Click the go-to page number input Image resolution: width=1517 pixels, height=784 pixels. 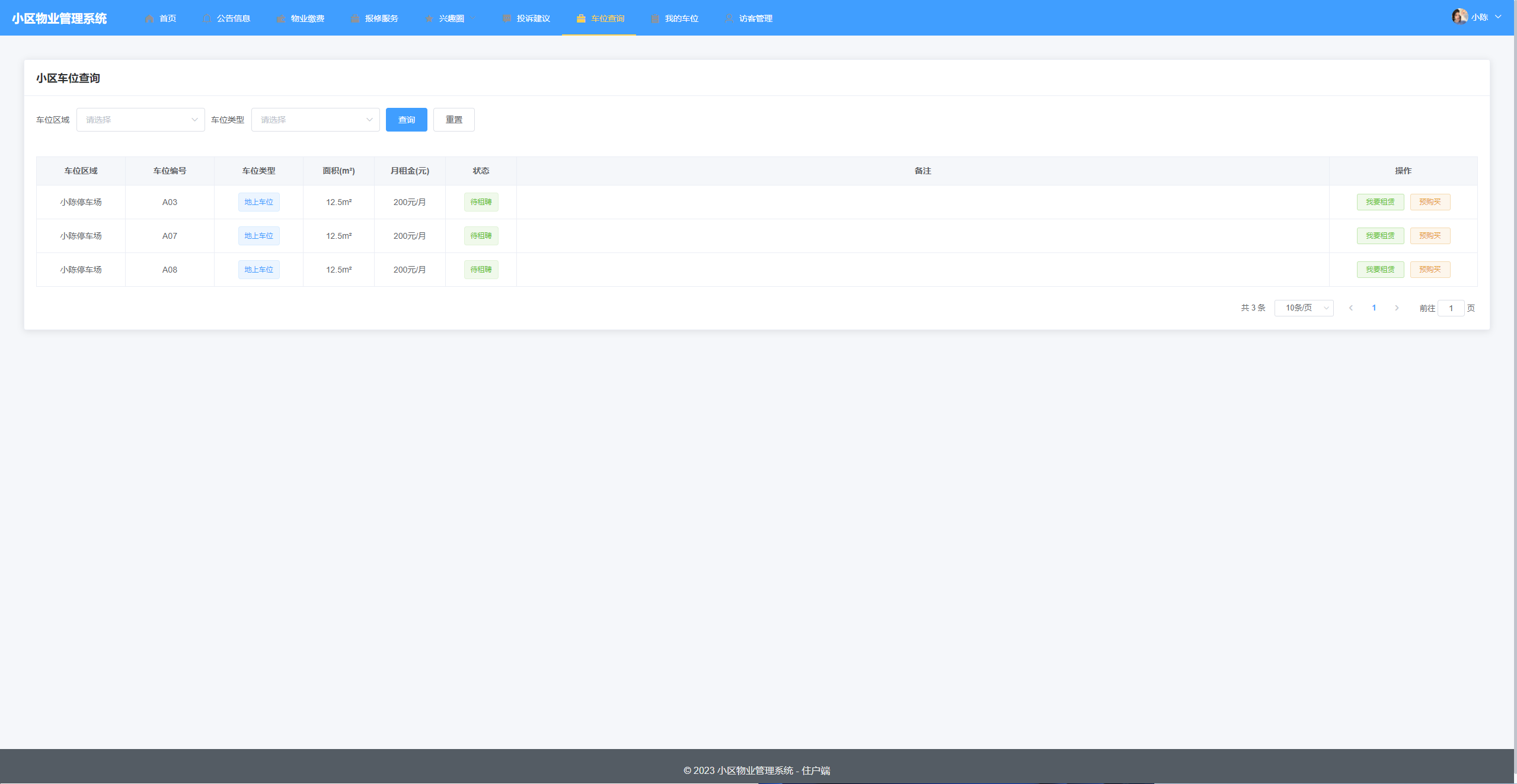(x=1451, y=308)
